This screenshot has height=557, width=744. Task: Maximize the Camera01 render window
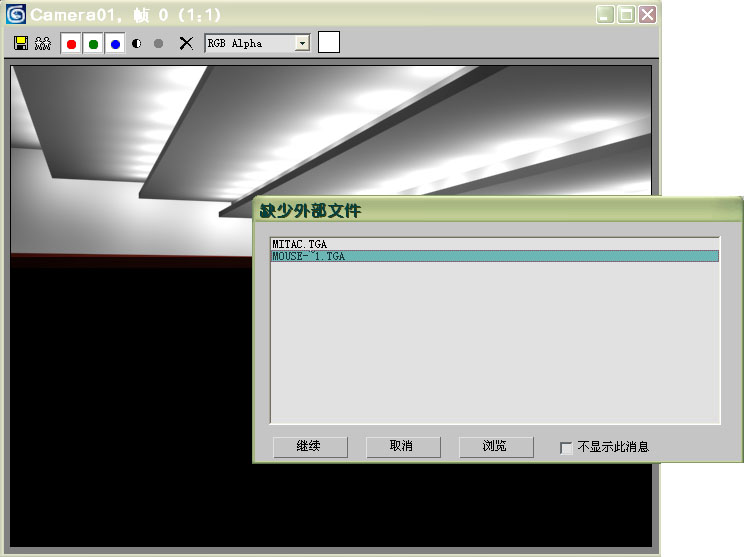626,15
